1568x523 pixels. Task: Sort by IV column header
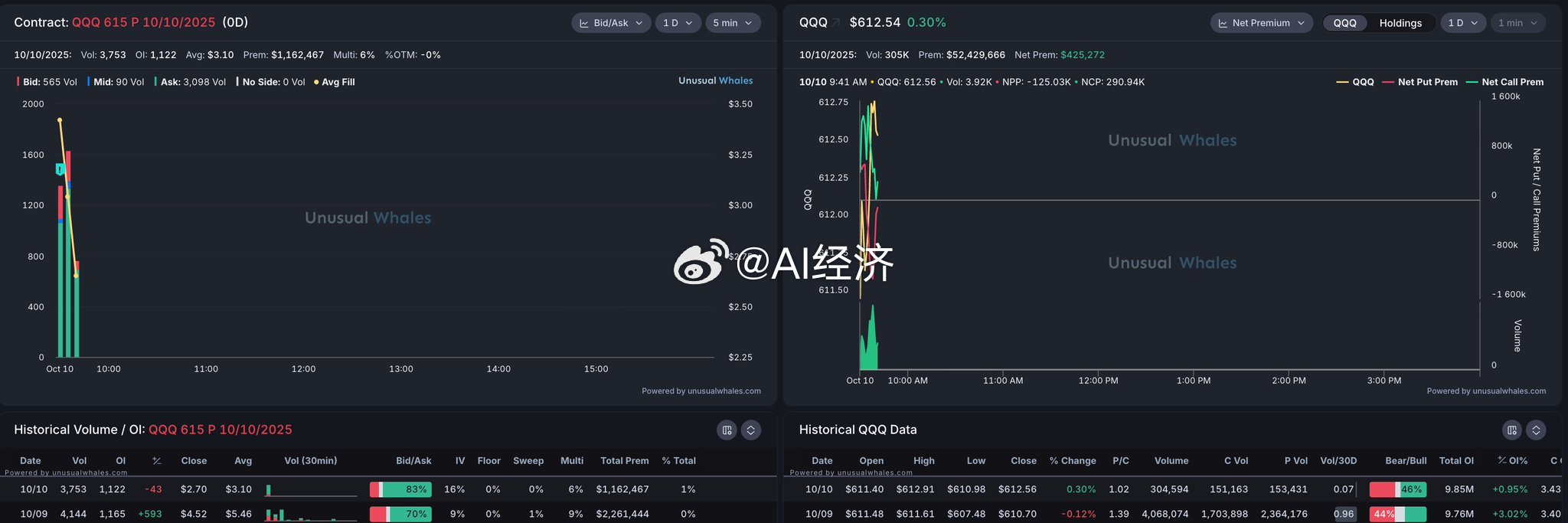coord(460,461)
